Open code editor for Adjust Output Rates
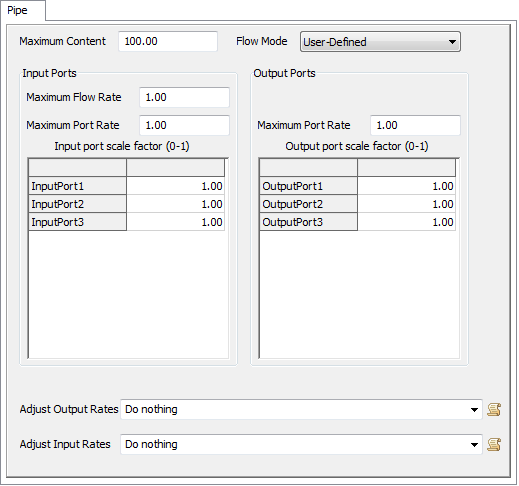The height and width of the screenshot is (486, 519). pyautogui.click(x=494, y=409)
